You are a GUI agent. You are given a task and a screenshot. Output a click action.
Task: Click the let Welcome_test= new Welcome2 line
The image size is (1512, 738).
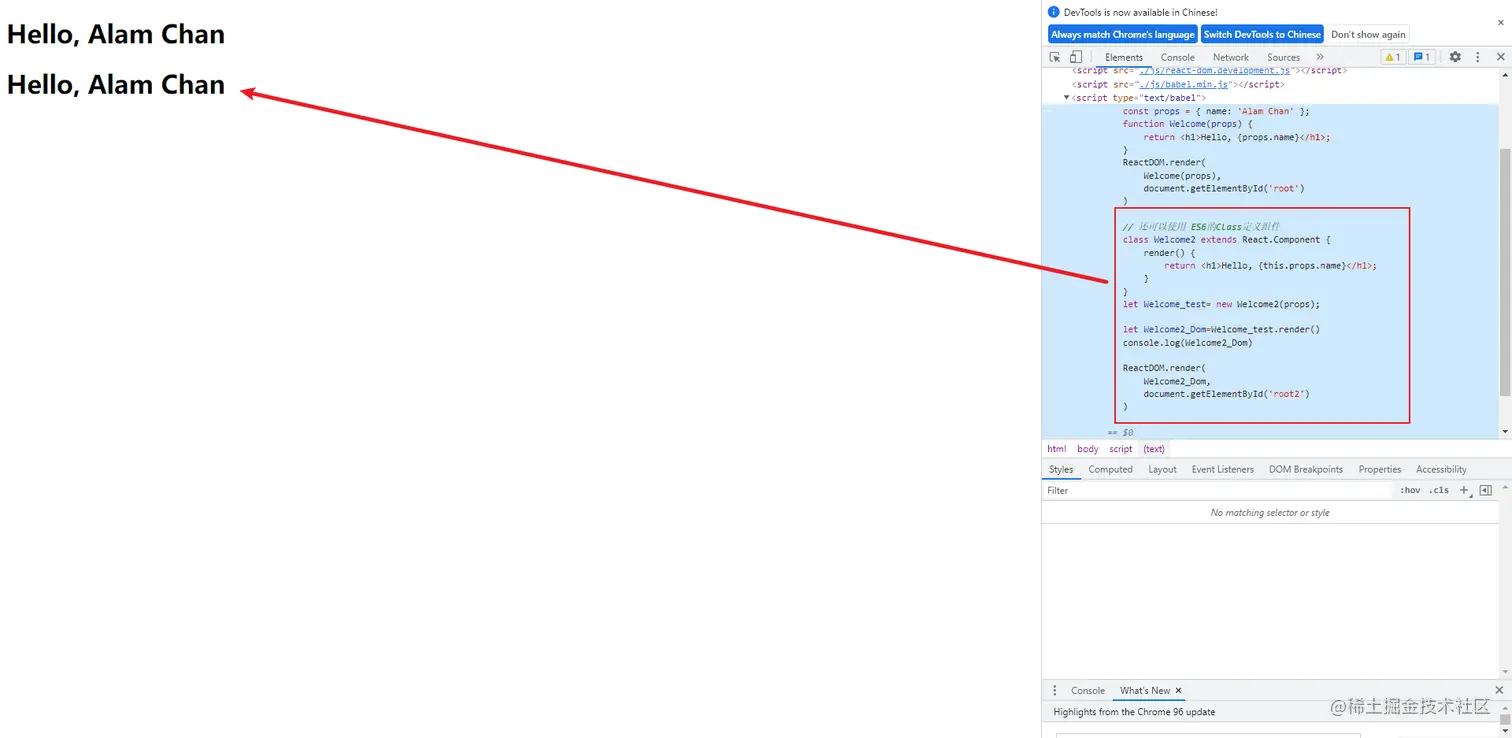click(x=1221, y=304)
